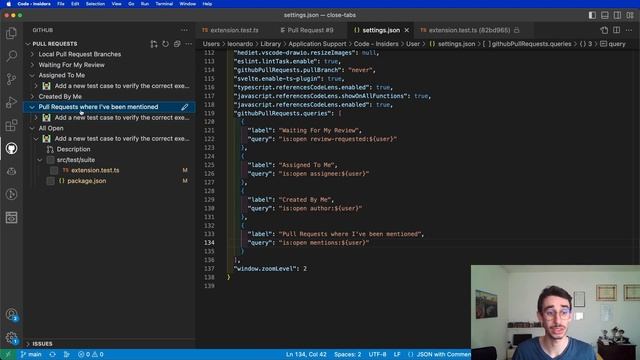Open the Apple menu
The height and width of the screenshot is (360, 640).
point(9,4)
